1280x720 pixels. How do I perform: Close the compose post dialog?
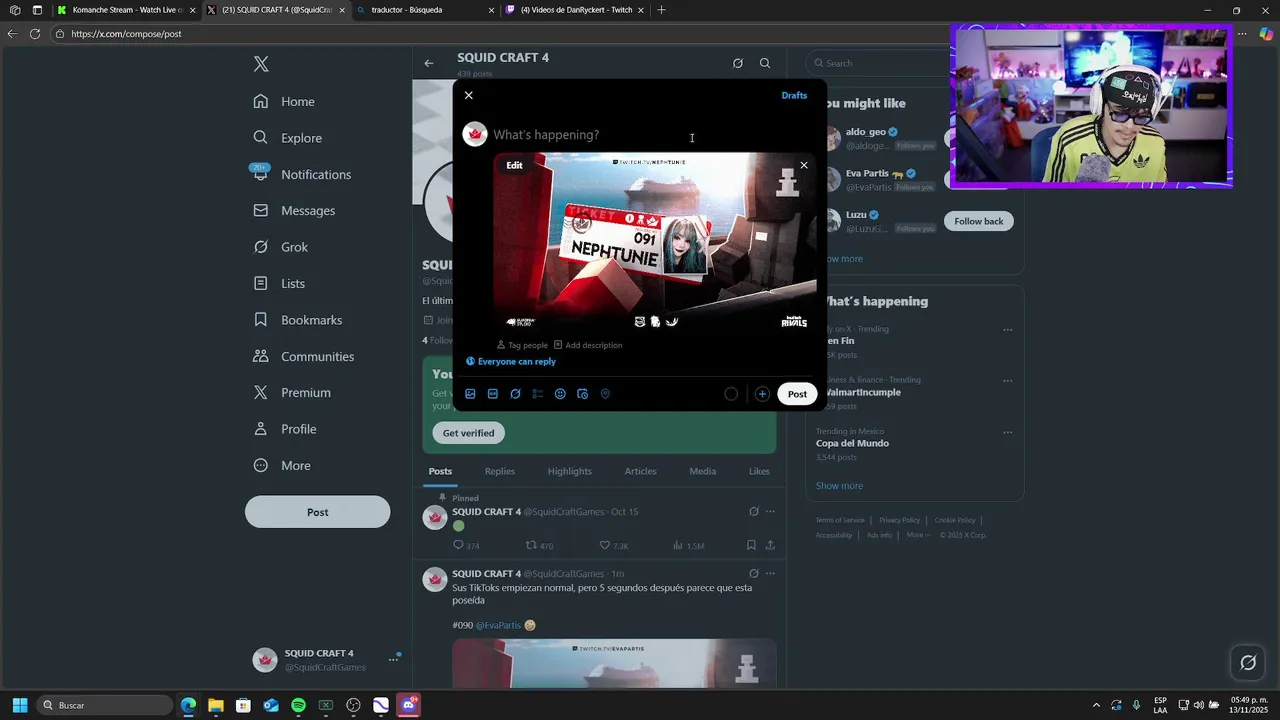point(469,95)
